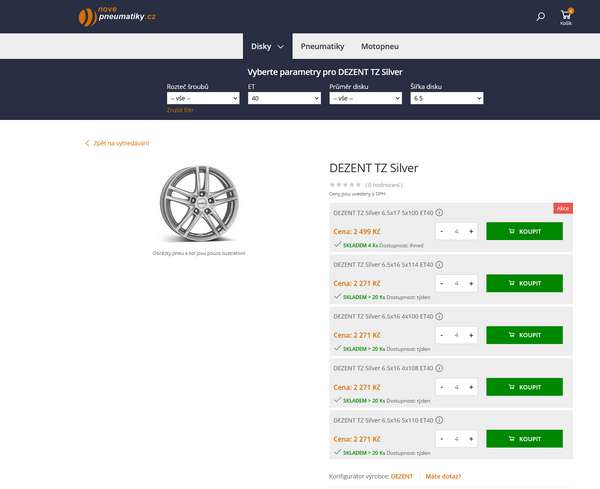Buy the 6.5x16 5x114 ET40 wheel
The image size is (600, 489).
coord(524,284)
